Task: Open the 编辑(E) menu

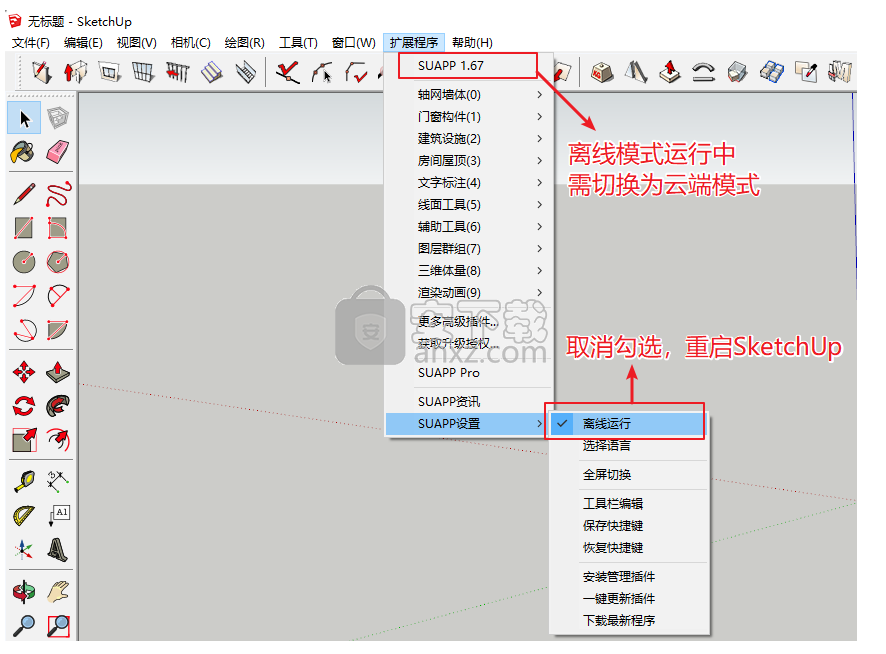Action: click(83, 42)
